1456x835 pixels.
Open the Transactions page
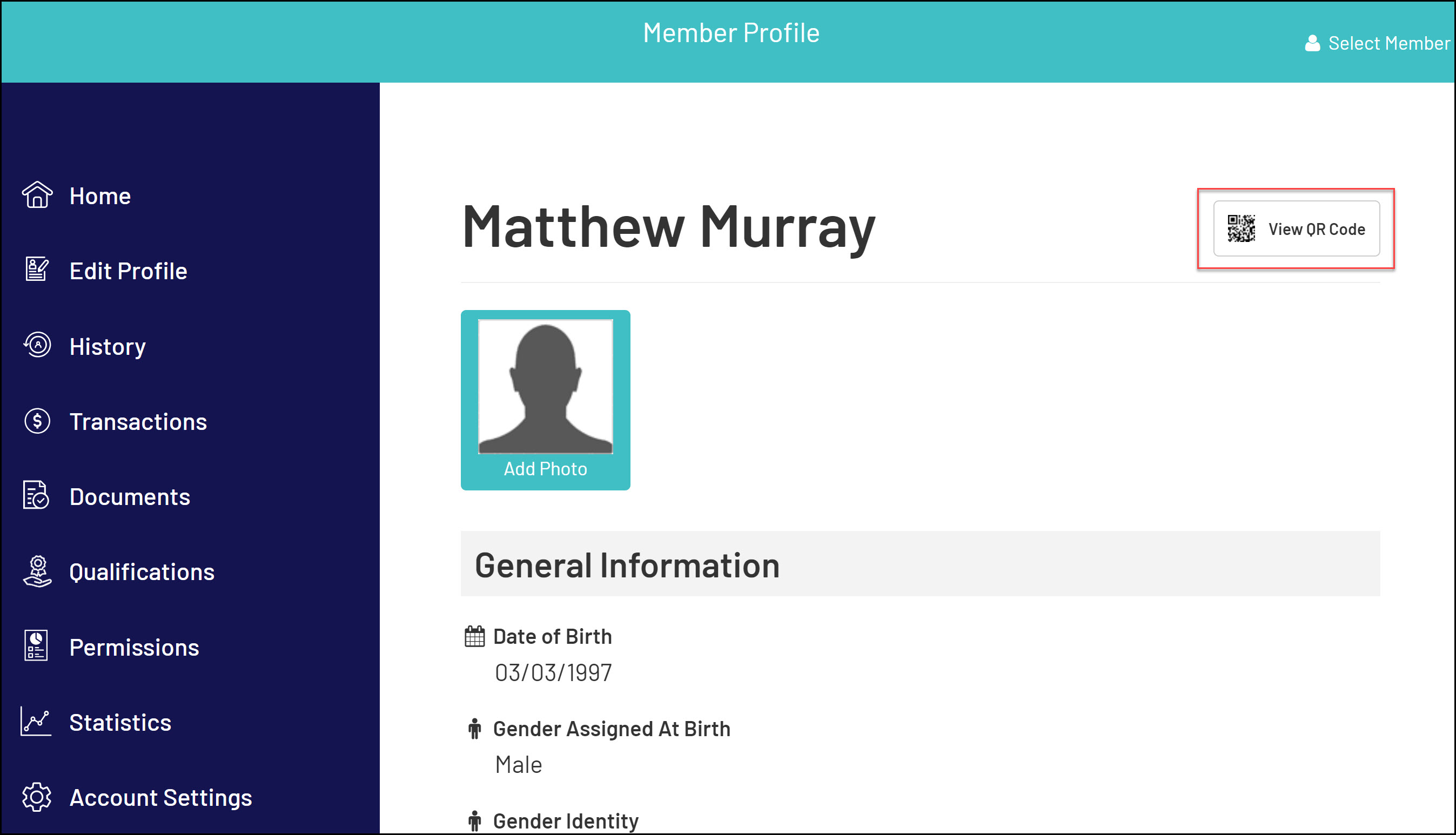138,422
